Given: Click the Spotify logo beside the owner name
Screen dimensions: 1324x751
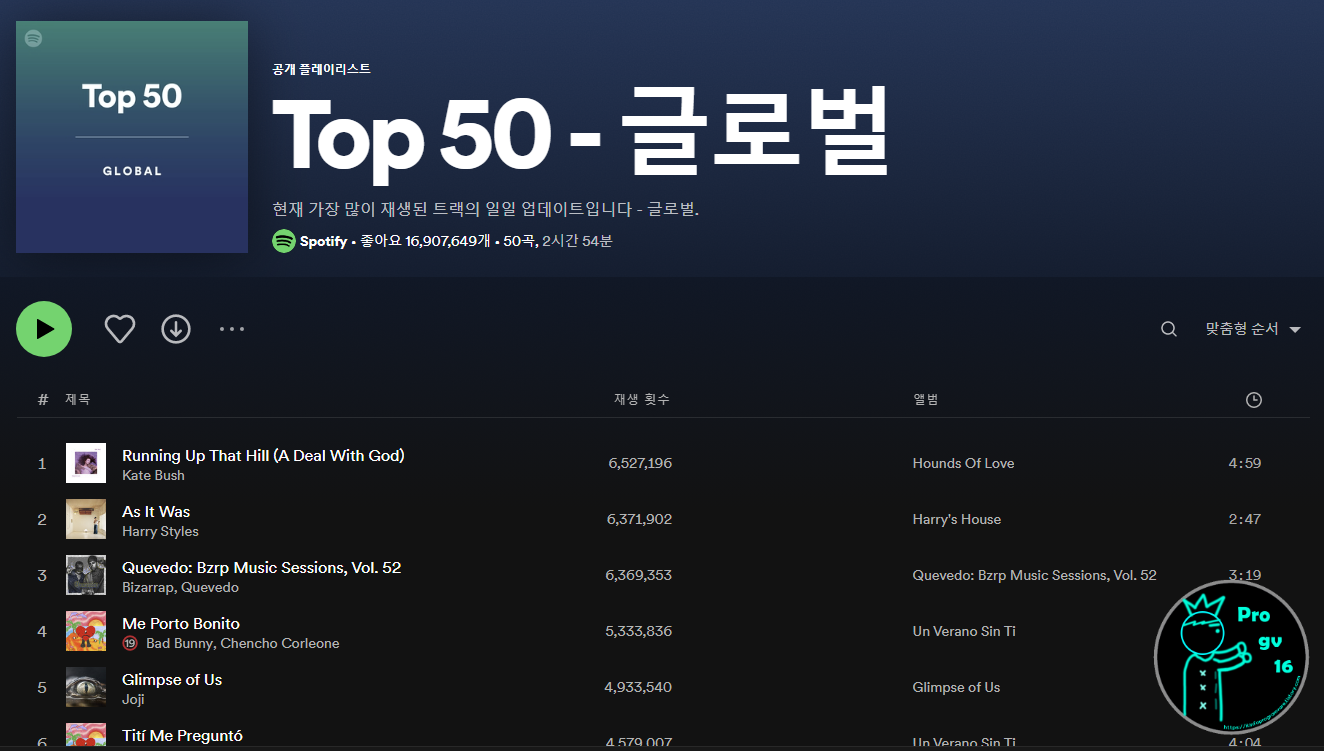Looking at the screenshot, I should [284, 241].
